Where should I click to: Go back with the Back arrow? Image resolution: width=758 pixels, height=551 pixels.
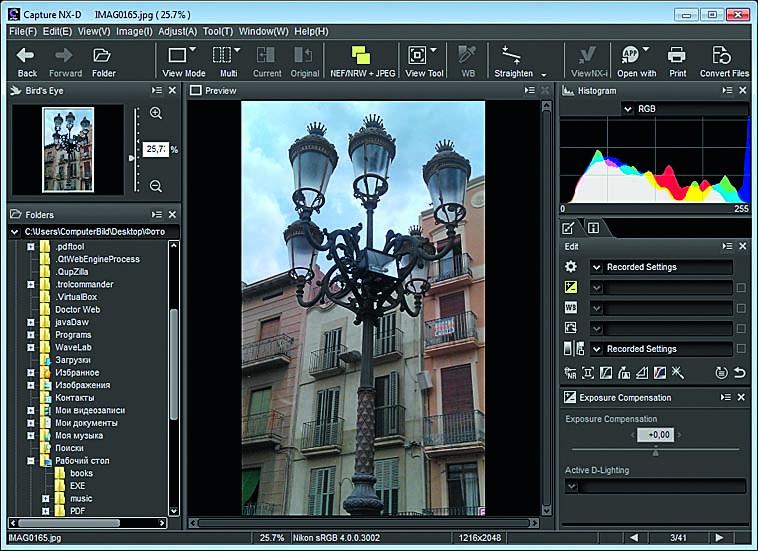point(27,55)
